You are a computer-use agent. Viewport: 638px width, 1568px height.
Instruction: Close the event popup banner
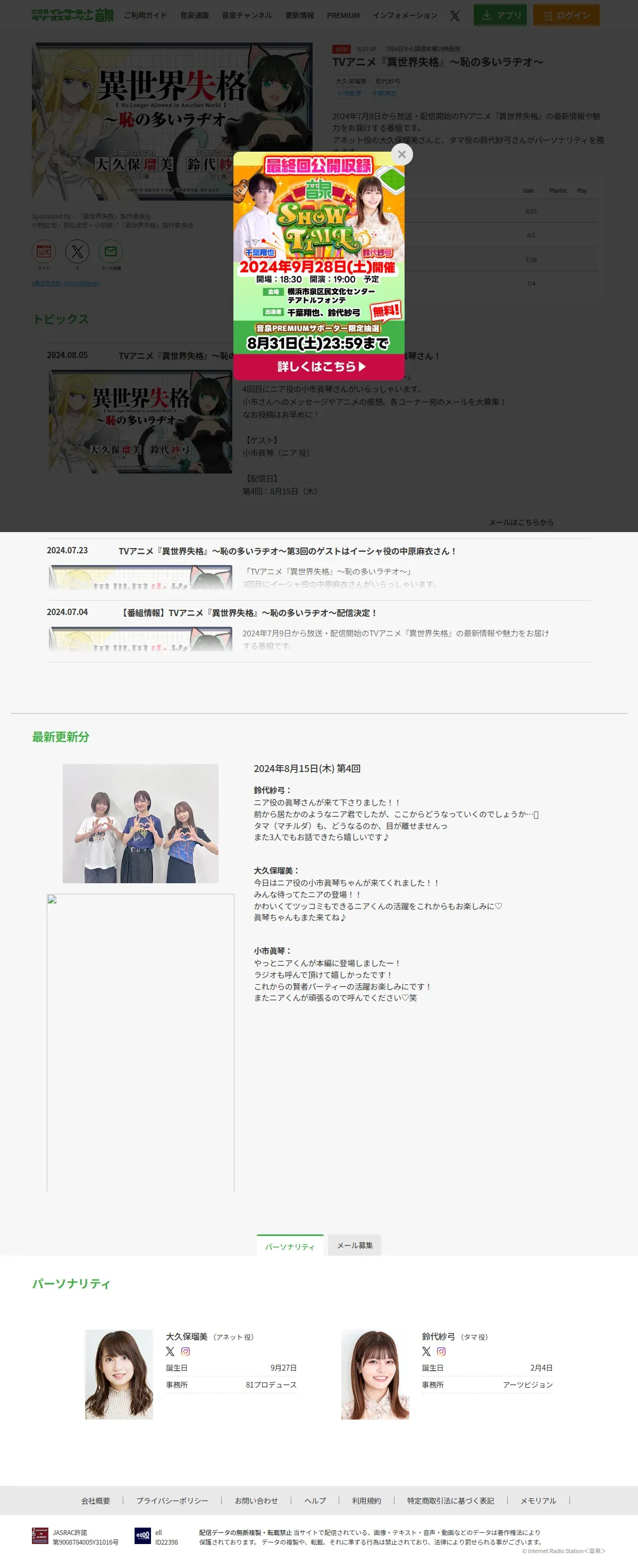tap(401, 154)
